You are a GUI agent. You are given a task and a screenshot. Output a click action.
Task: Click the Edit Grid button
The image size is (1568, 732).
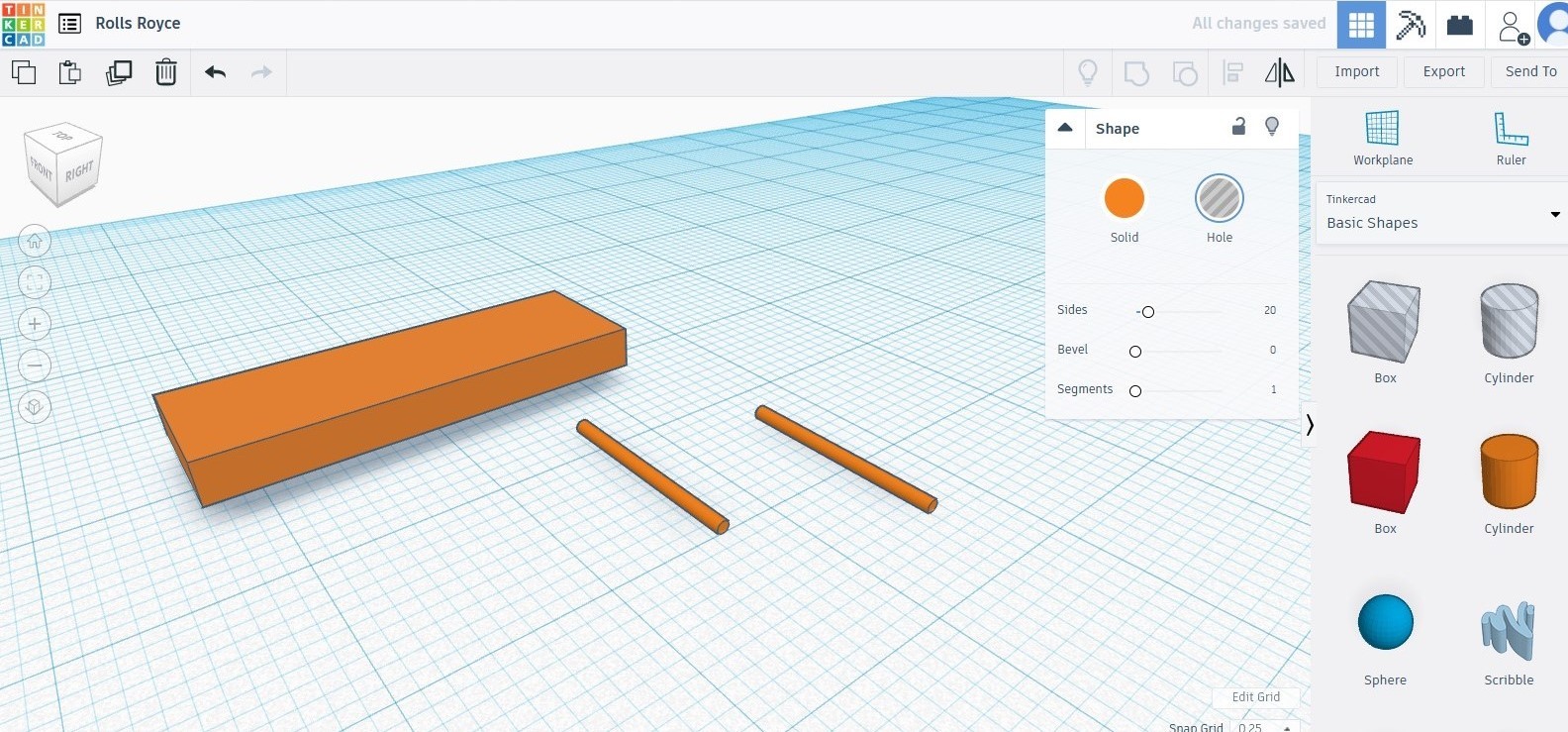pyautogui.click(x=1255, y=697)
